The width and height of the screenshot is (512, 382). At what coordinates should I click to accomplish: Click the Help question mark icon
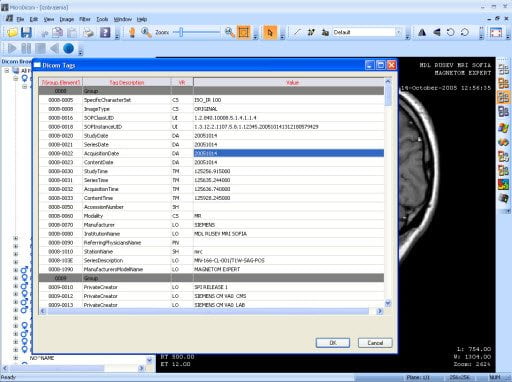[x=105, y=32]
